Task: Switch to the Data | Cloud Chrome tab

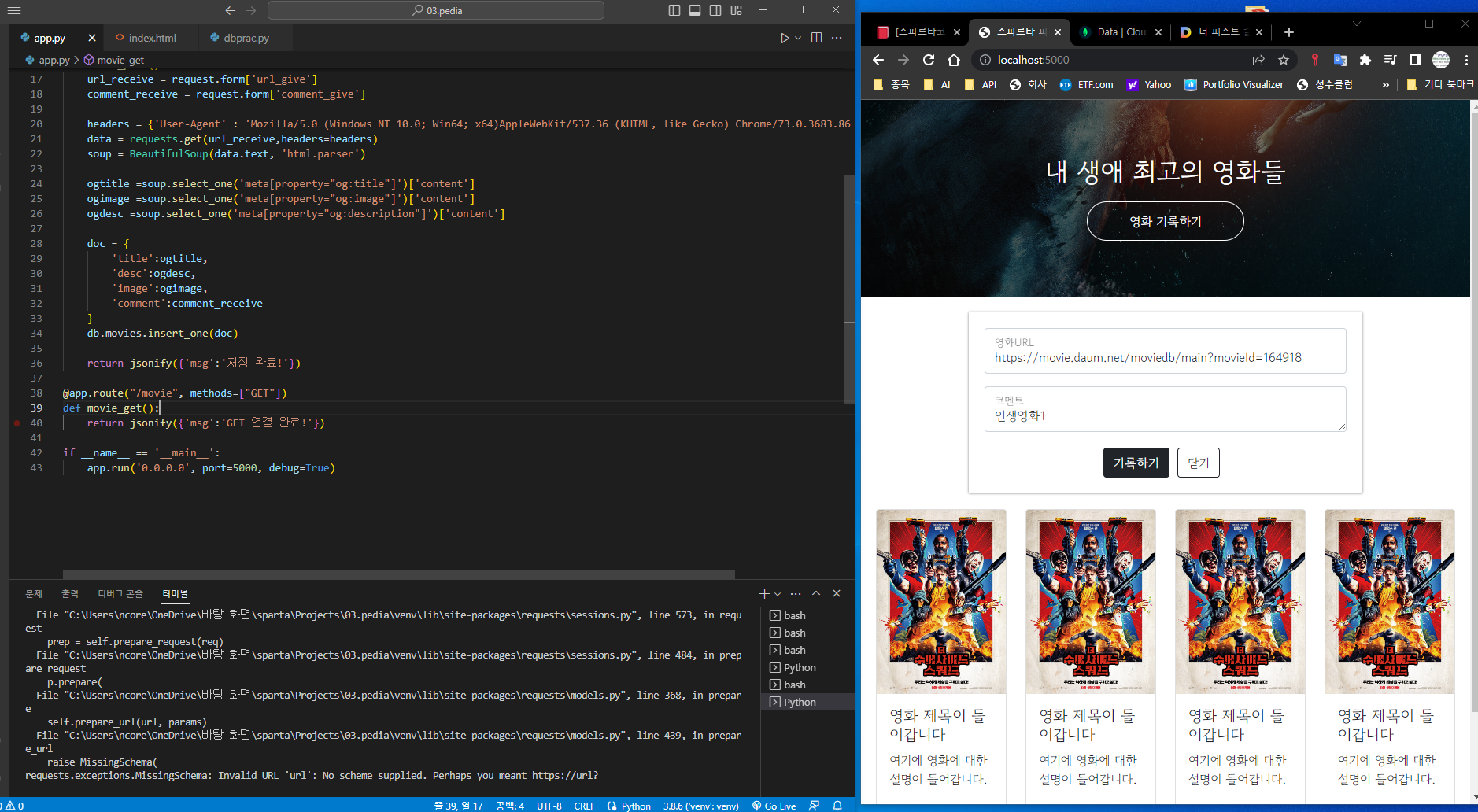Action: coord(1120,32)
